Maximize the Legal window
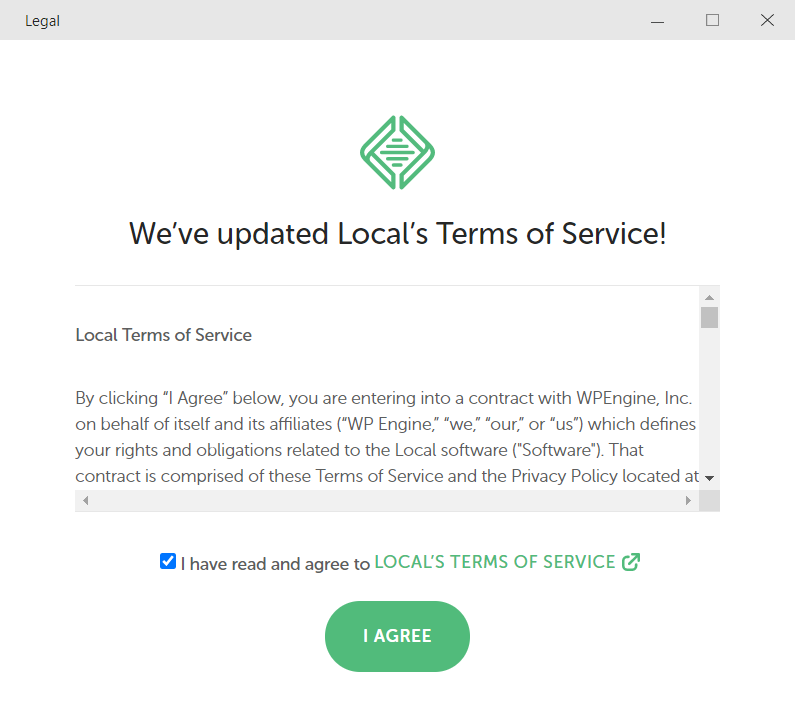 coord(712,20)
